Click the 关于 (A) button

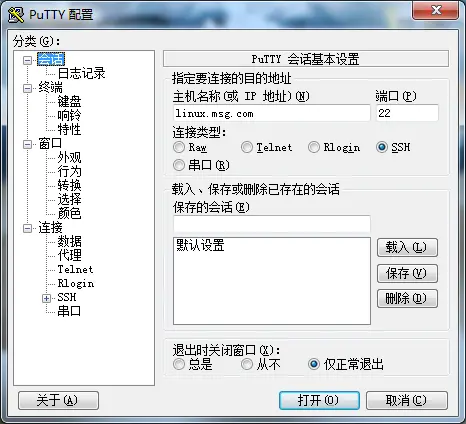[x=58, y=400]
